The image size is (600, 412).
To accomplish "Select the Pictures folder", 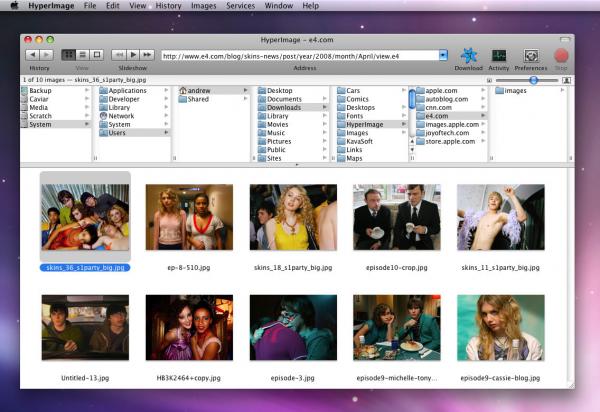I will pyautogui.click(x=292, y=141).
